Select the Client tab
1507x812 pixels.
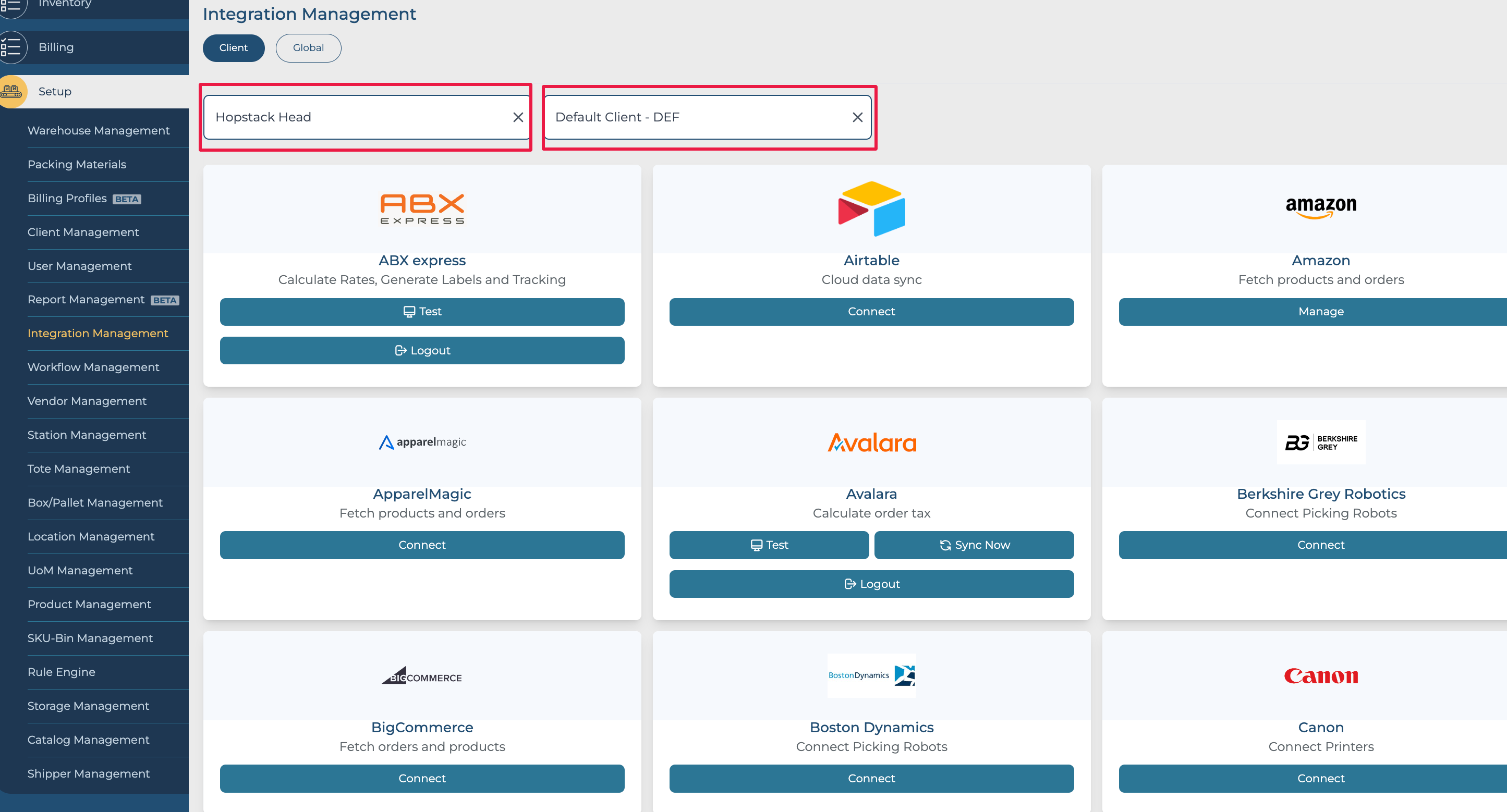[x=234, y=48]
